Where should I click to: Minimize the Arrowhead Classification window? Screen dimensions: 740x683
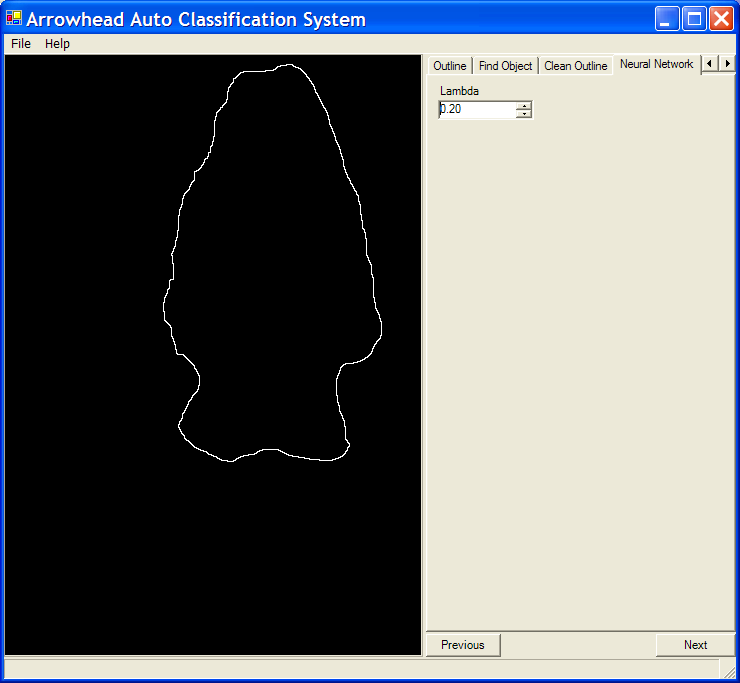coord(666,19)
